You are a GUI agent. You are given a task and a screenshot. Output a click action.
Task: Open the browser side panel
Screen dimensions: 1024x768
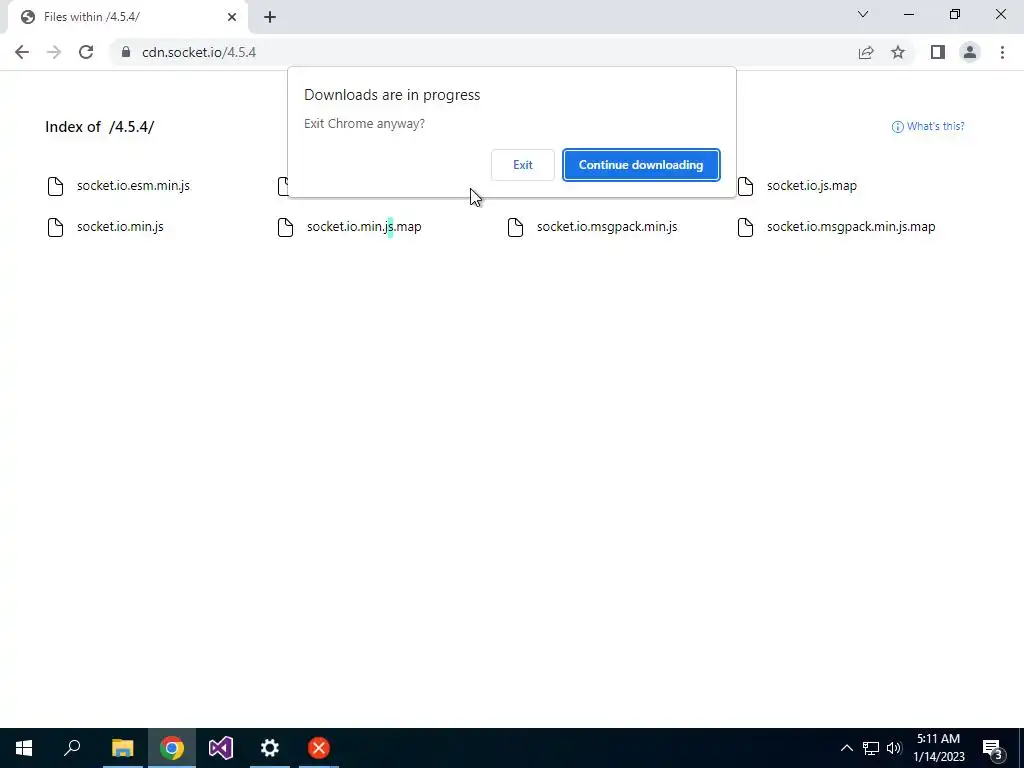pyautogui.click(x=938, y=52)
